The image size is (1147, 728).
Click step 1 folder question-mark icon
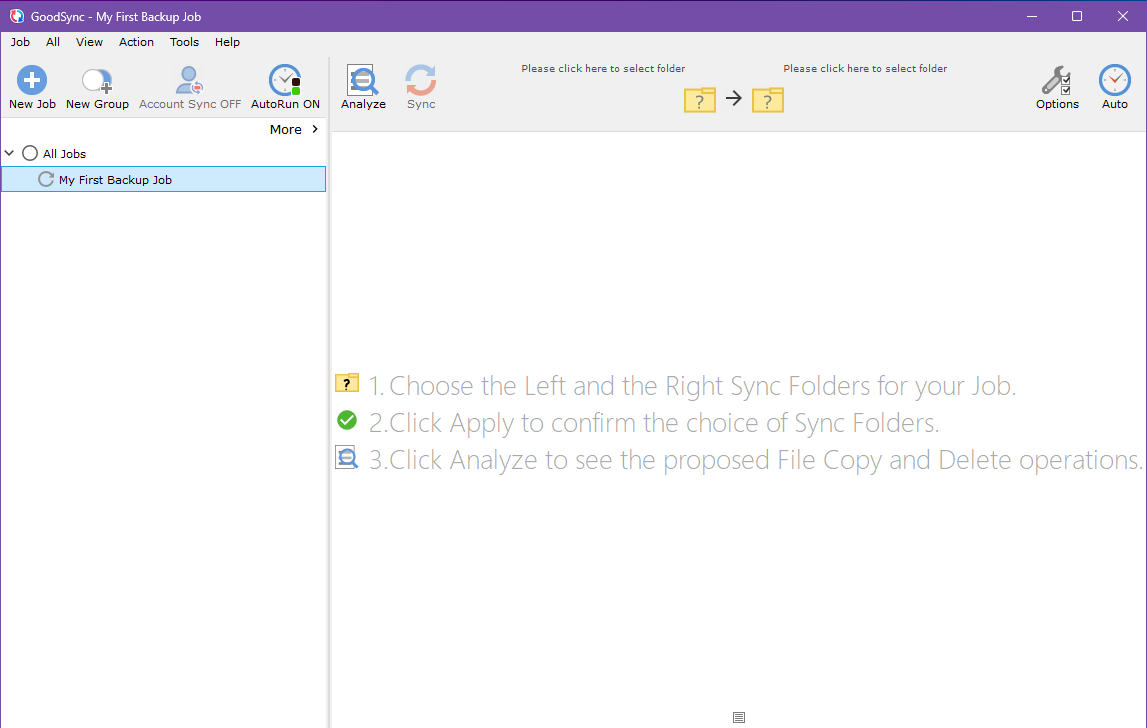pos(347,383)
